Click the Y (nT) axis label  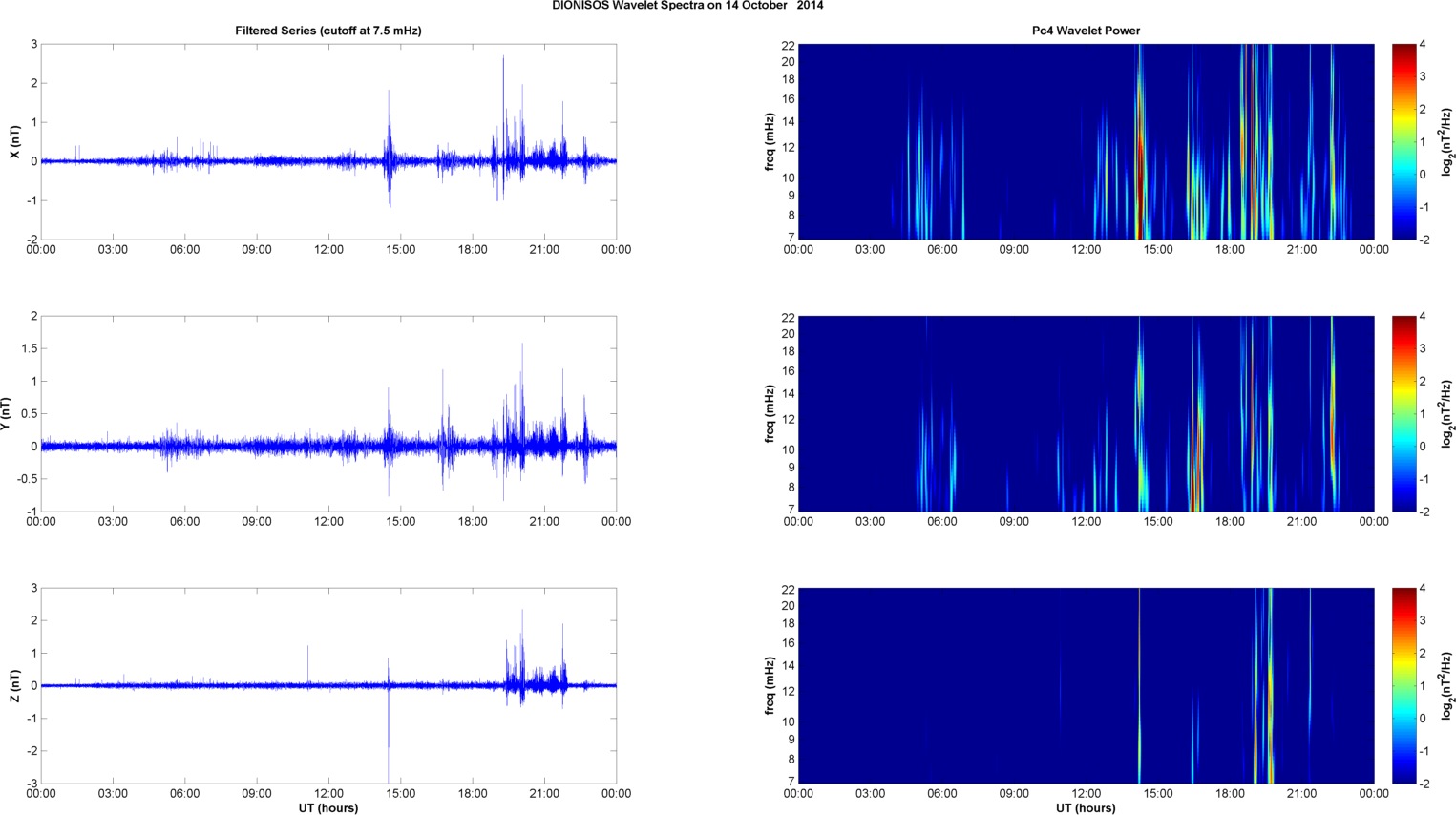(7, 414)
